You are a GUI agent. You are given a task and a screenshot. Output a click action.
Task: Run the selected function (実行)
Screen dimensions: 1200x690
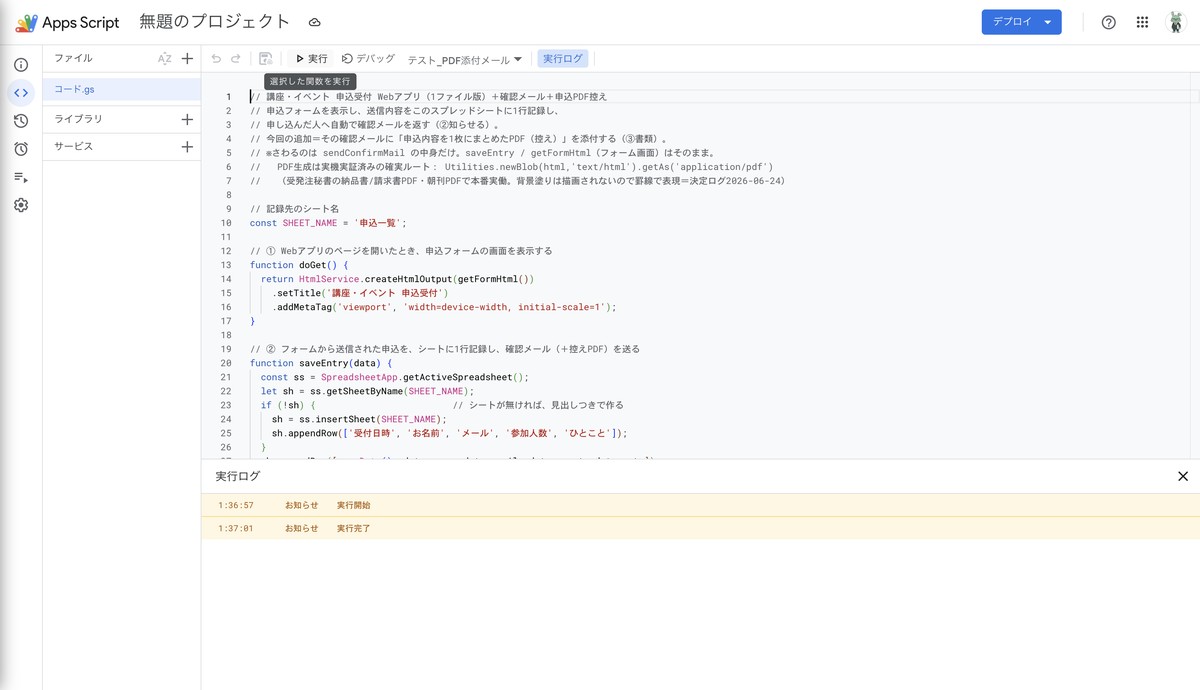click(x=311, y=59)
